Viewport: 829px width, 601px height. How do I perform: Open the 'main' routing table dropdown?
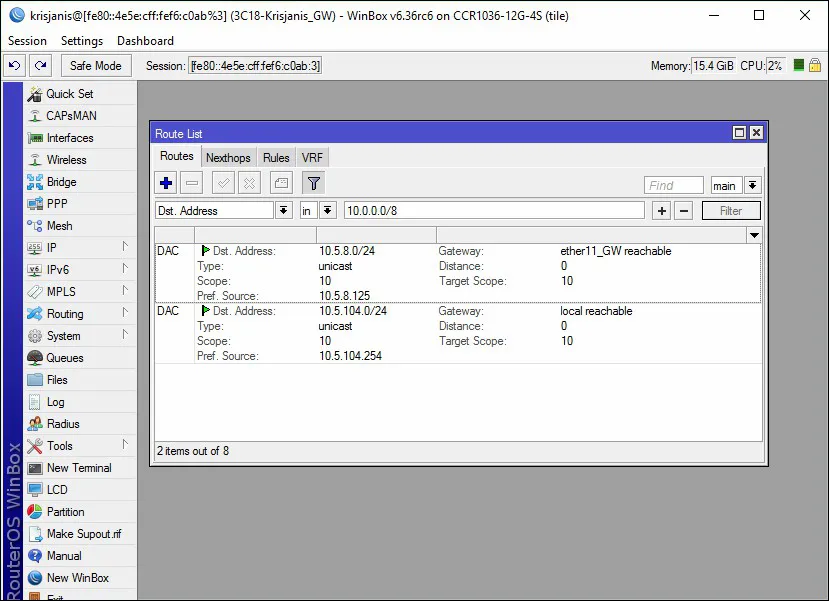pos(752,185)
